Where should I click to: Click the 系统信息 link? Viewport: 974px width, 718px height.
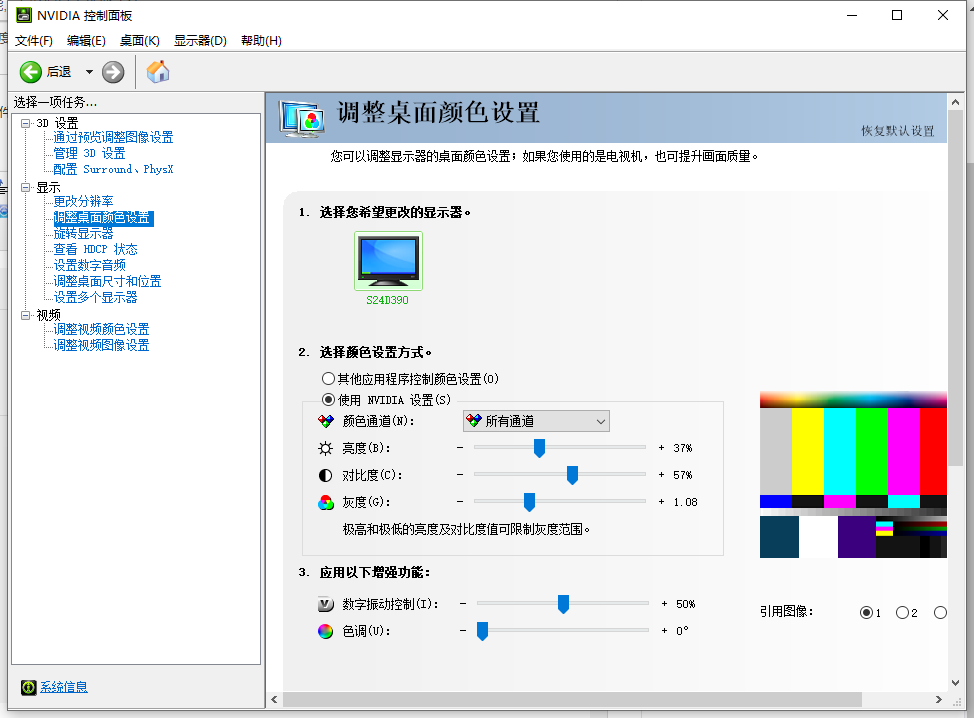coord(63,687)
